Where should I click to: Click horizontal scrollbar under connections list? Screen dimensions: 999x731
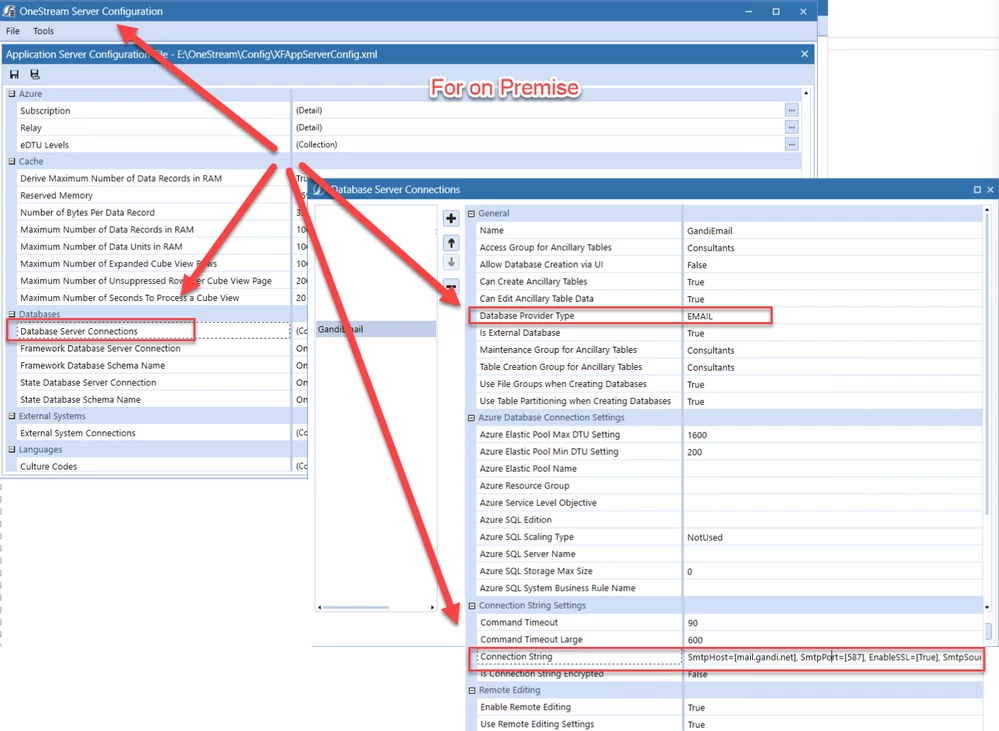point(357,607)
